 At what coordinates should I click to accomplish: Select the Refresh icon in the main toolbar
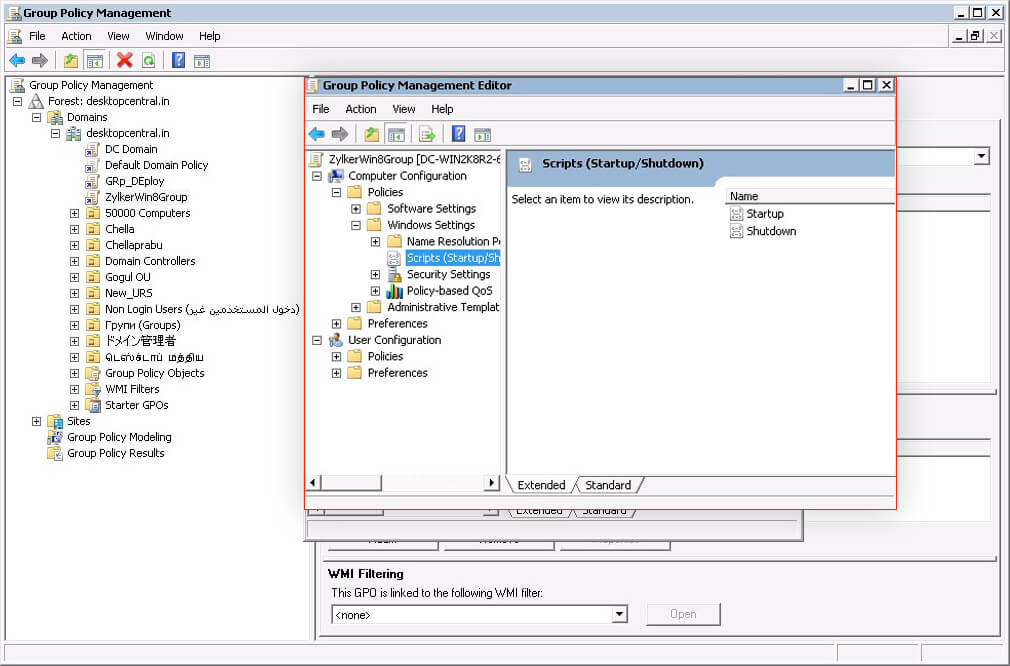pos(147,60)
